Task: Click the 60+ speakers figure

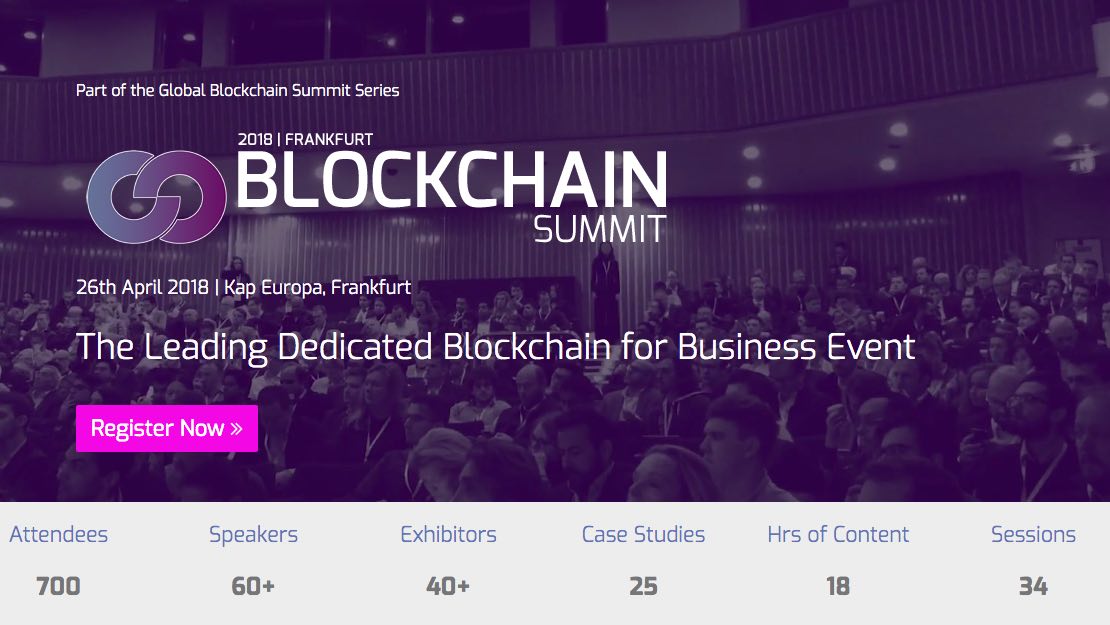Action: pos(253,586)
